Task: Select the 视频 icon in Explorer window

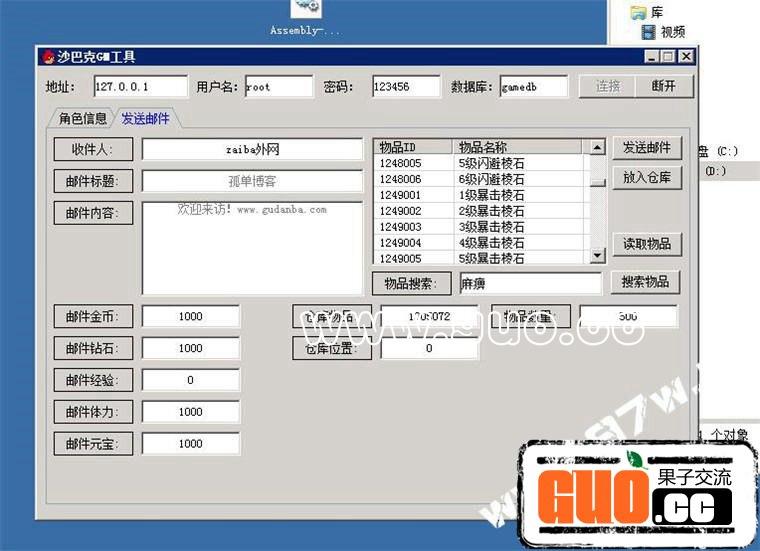Action: [648, 32]
